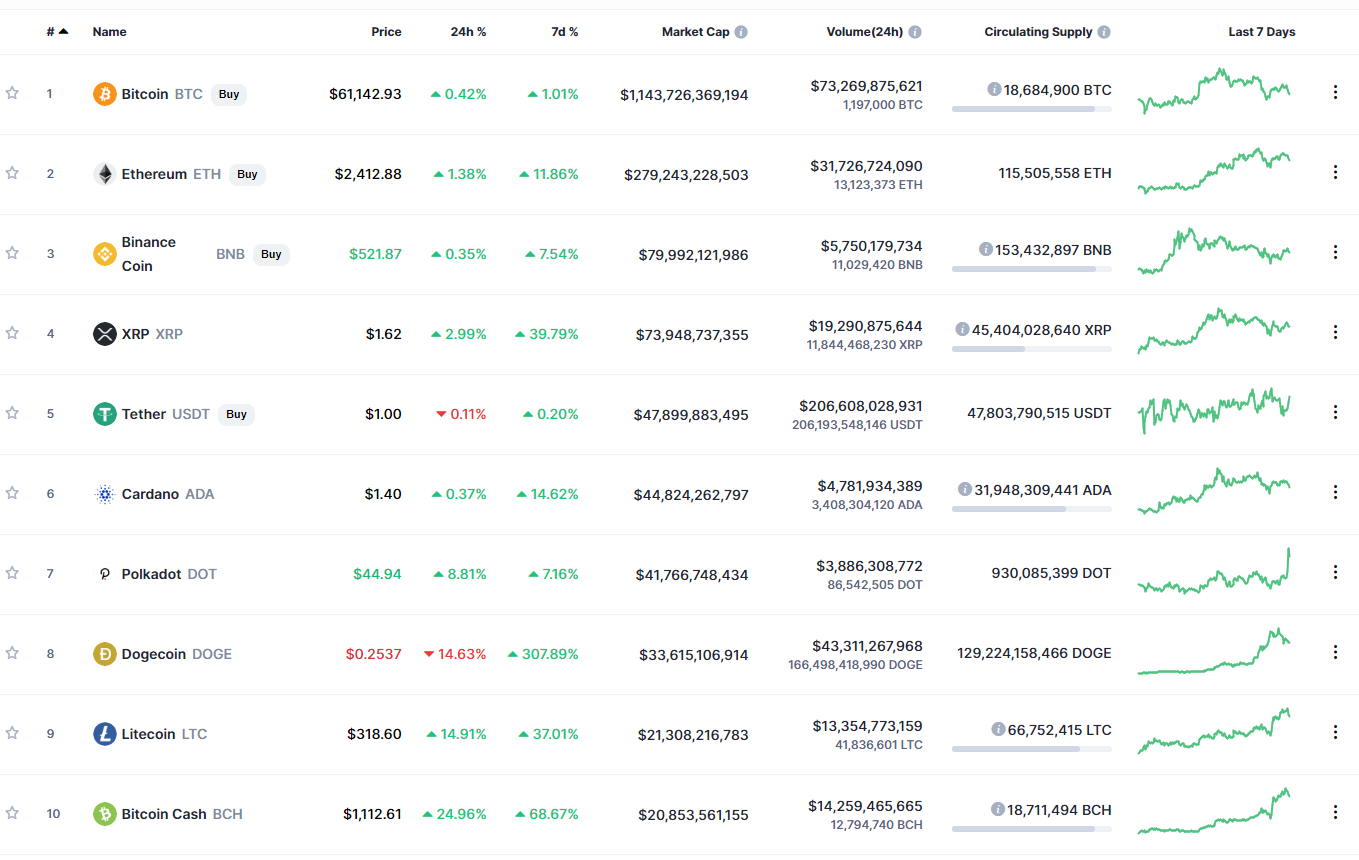Image resolution: width=1359 pixels, height=860 pixels.
Task: Click the Buy button next to Tether
Action: pos(236,414)
